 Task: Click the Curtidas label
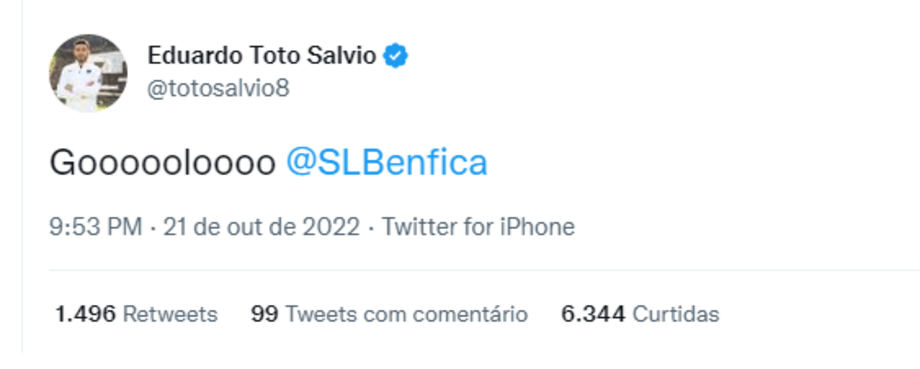click(676, 314)
